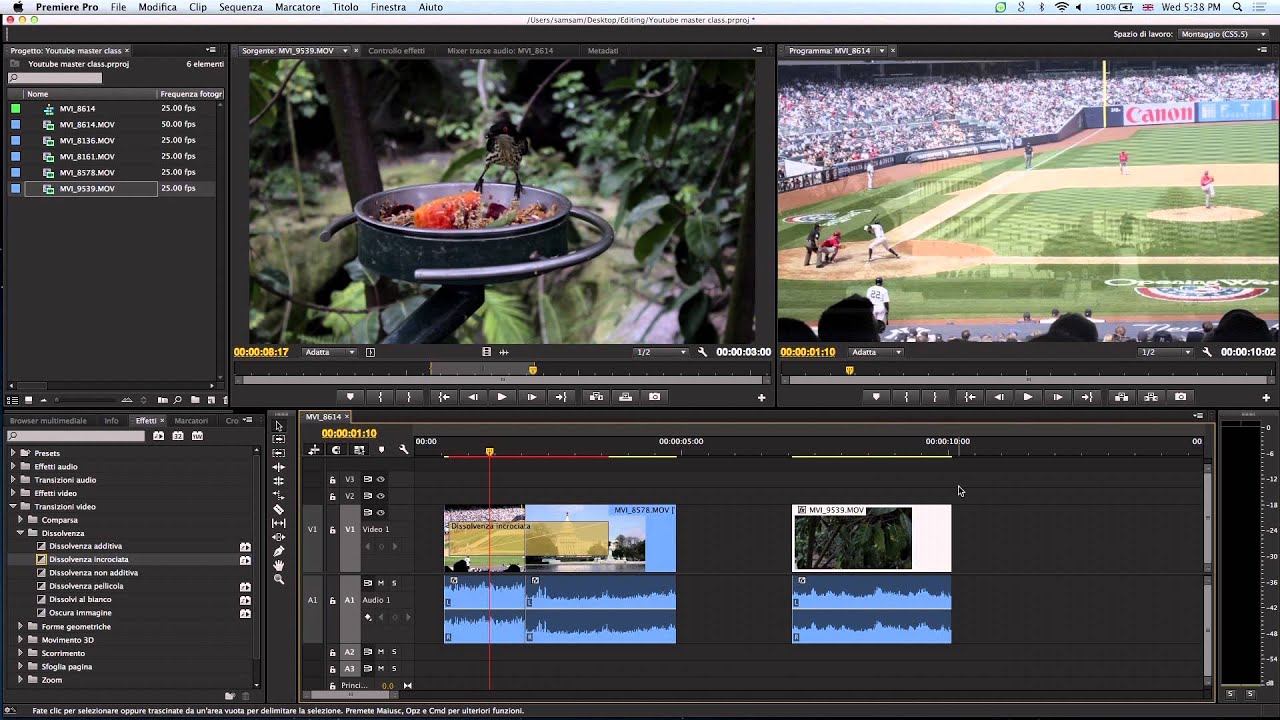Click Program monitor playhead marker
The image size is (1280, 720).
tap(850, 370)
